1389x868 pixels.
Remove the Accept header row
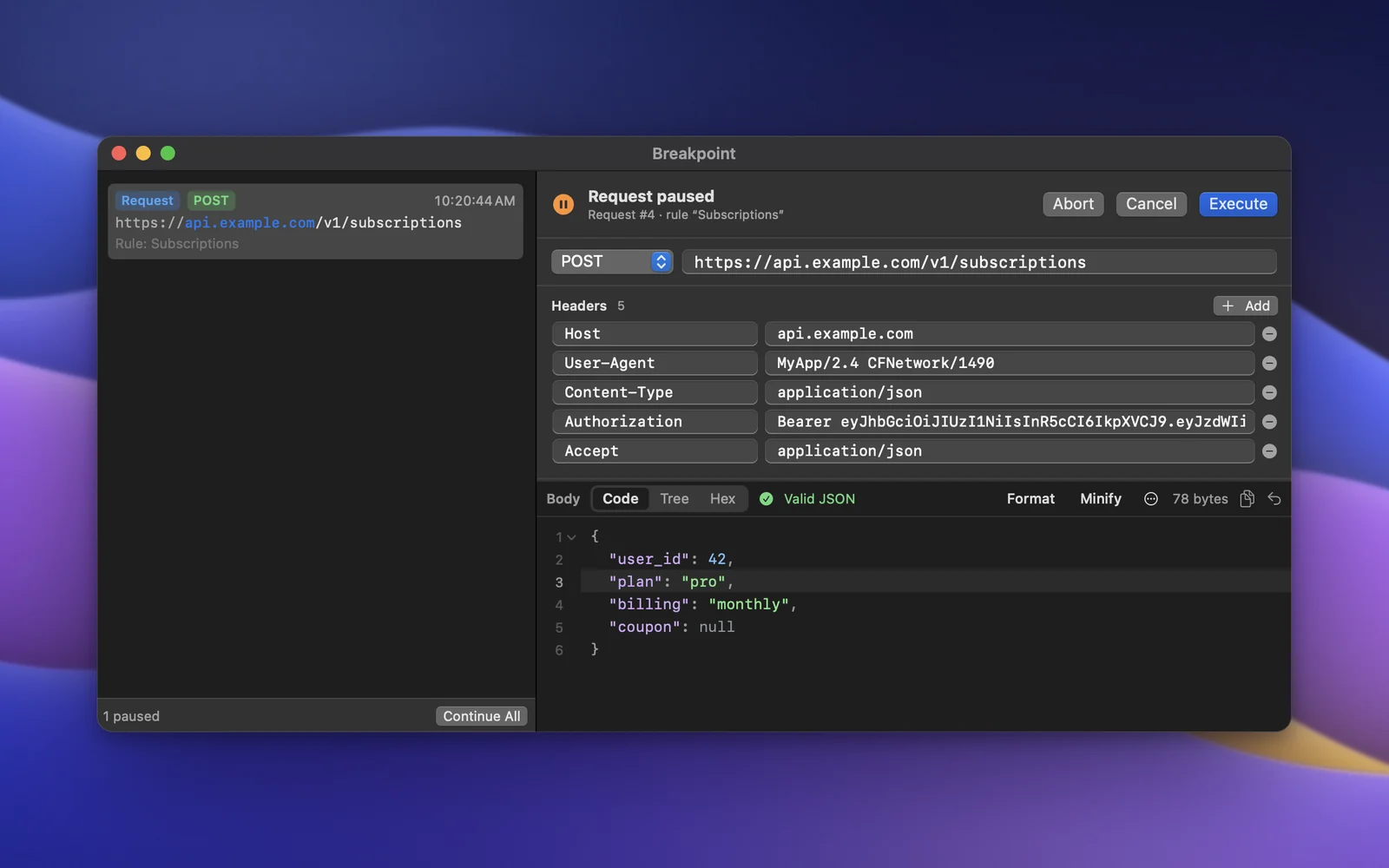click(x=1269, y=451)
